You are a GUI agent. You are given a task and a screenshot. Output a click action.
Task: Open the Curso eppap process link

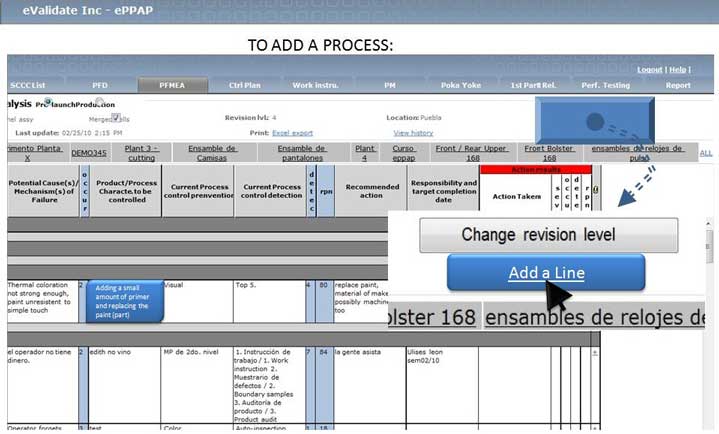pos(404,153)
